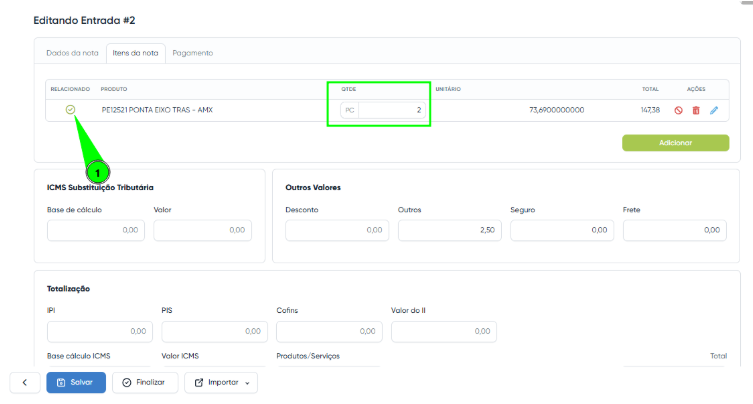Open the Pagamento tab
Screen dimensions: 753x404
[192, 53]
